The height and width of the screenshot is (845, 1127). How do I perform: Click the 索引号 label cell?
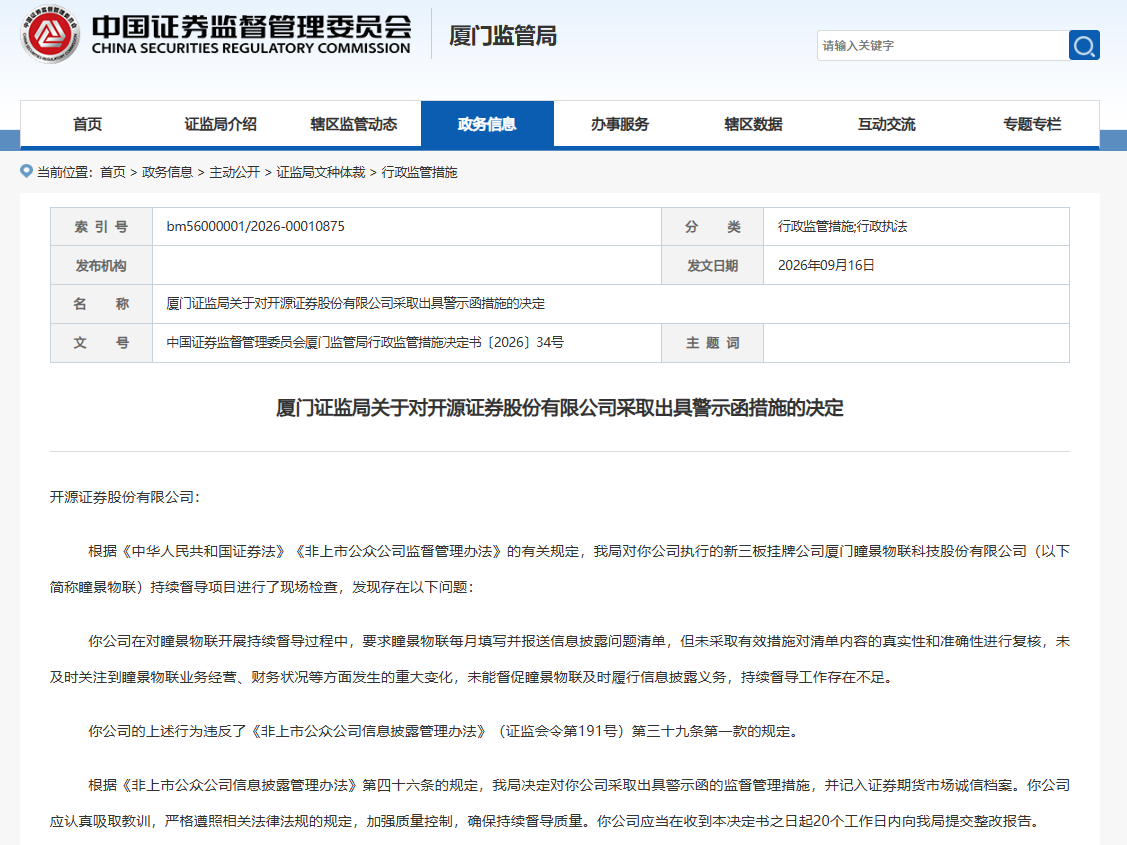101,227
